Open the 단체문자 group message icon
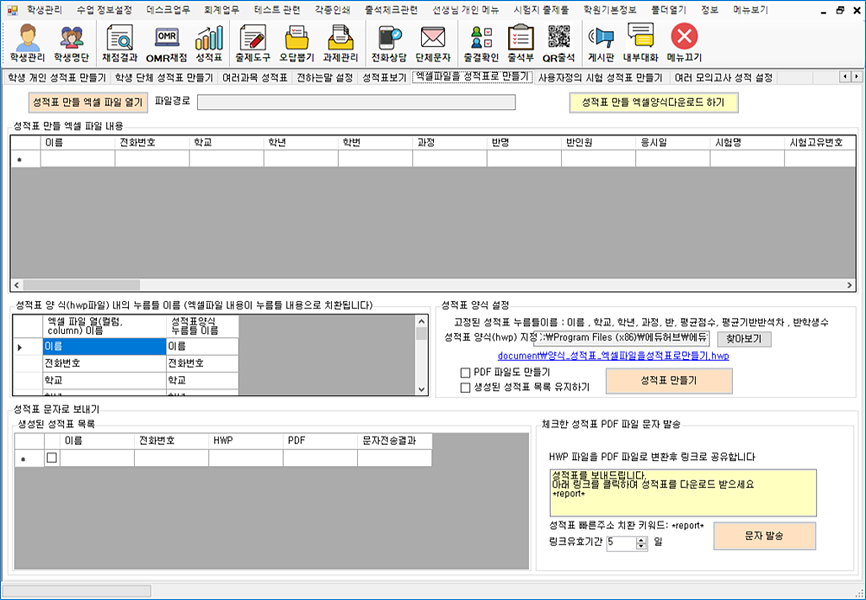 coord(433,43)
